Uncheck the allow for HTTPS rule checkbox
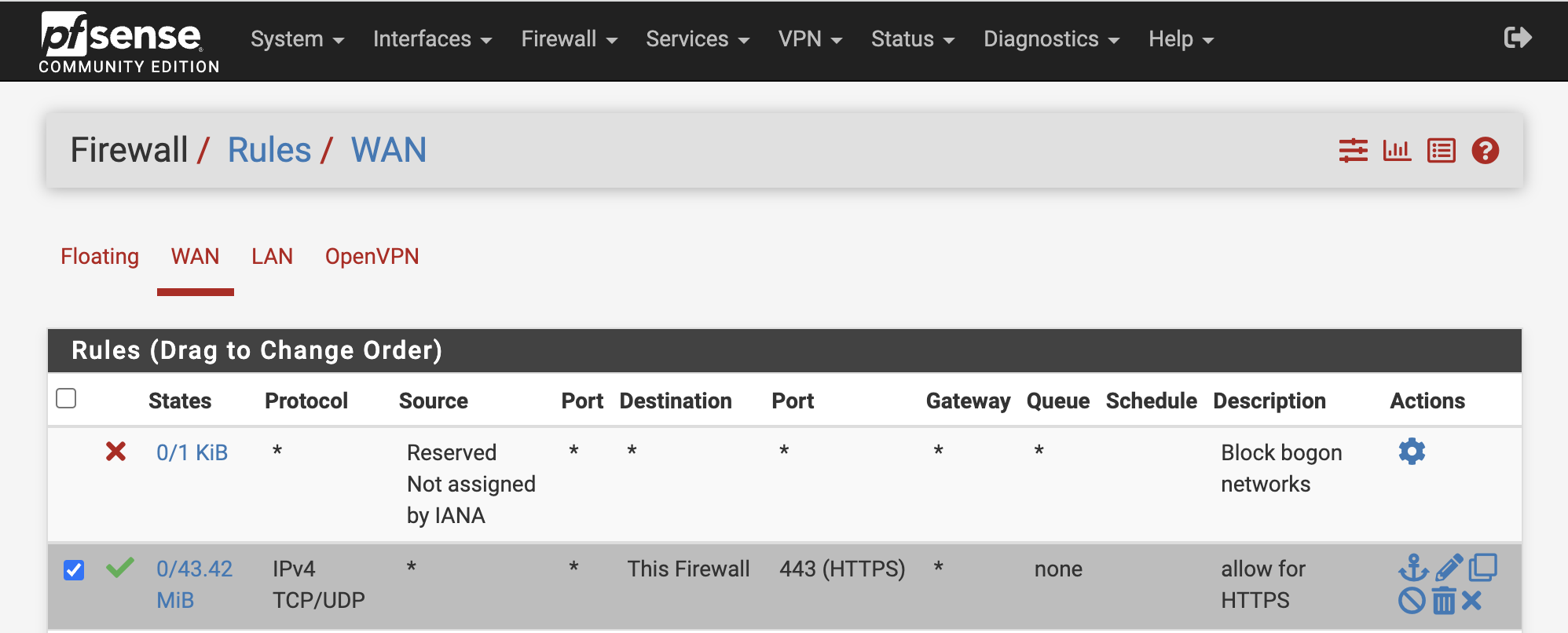This screenshot has height=633, width=1568. click(74, 570)
